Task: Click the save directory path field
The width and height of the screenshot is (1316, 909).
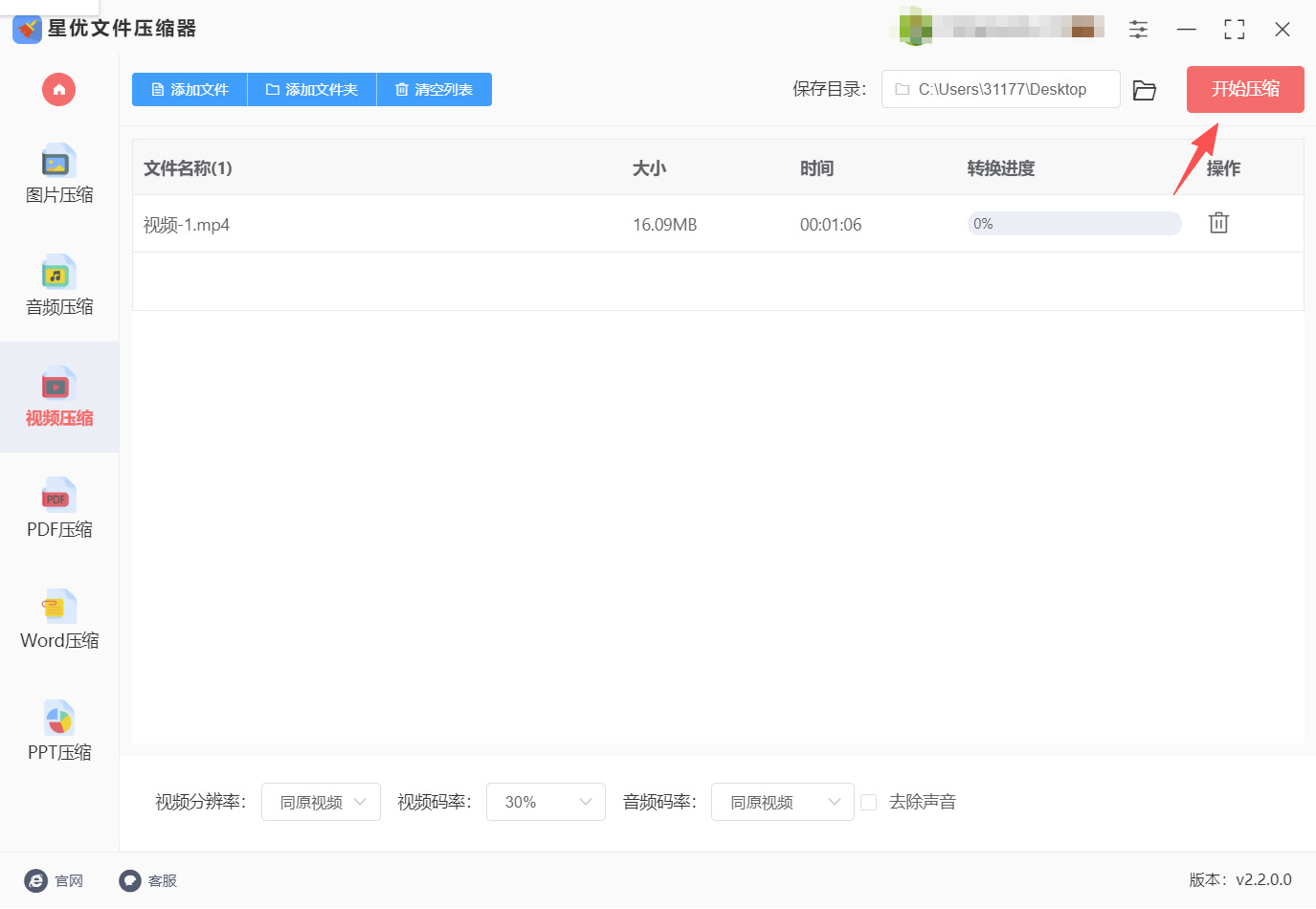Action: [x=1000, y=90]
